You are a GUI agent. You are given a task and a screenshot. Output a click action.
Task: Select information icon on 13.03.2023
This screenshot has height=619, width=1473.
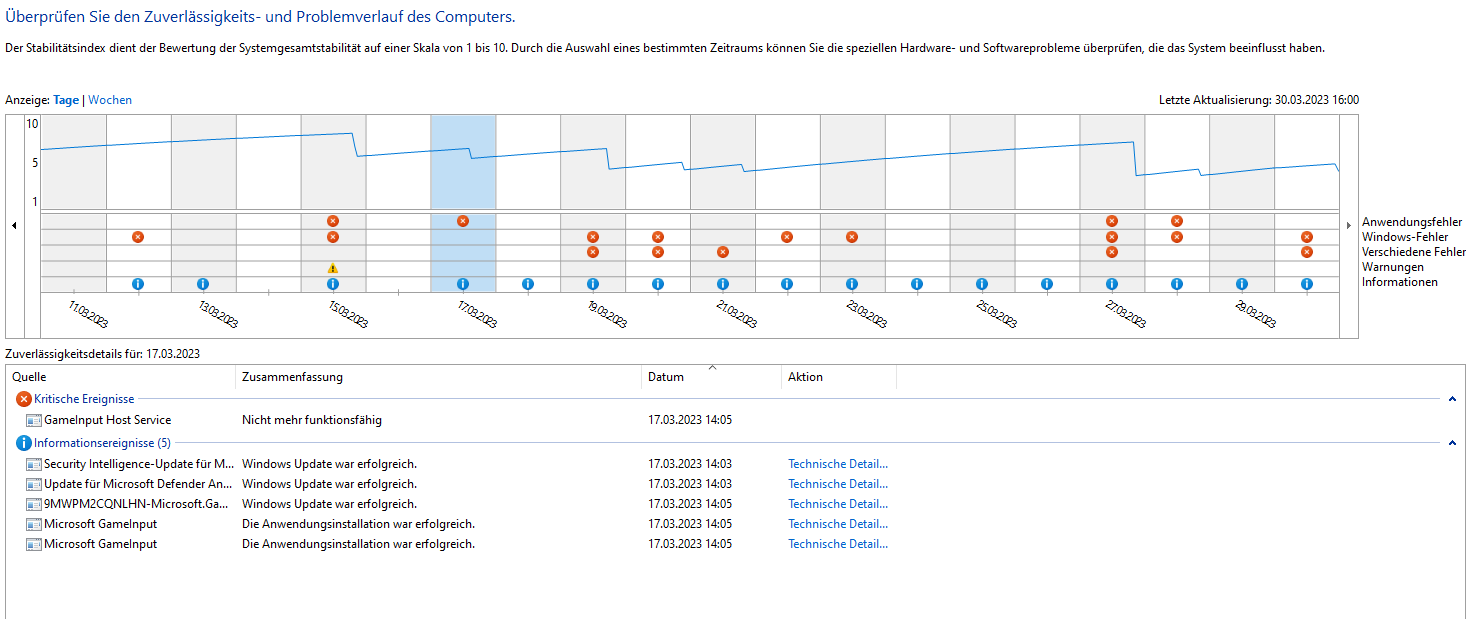tap(203, 284)
